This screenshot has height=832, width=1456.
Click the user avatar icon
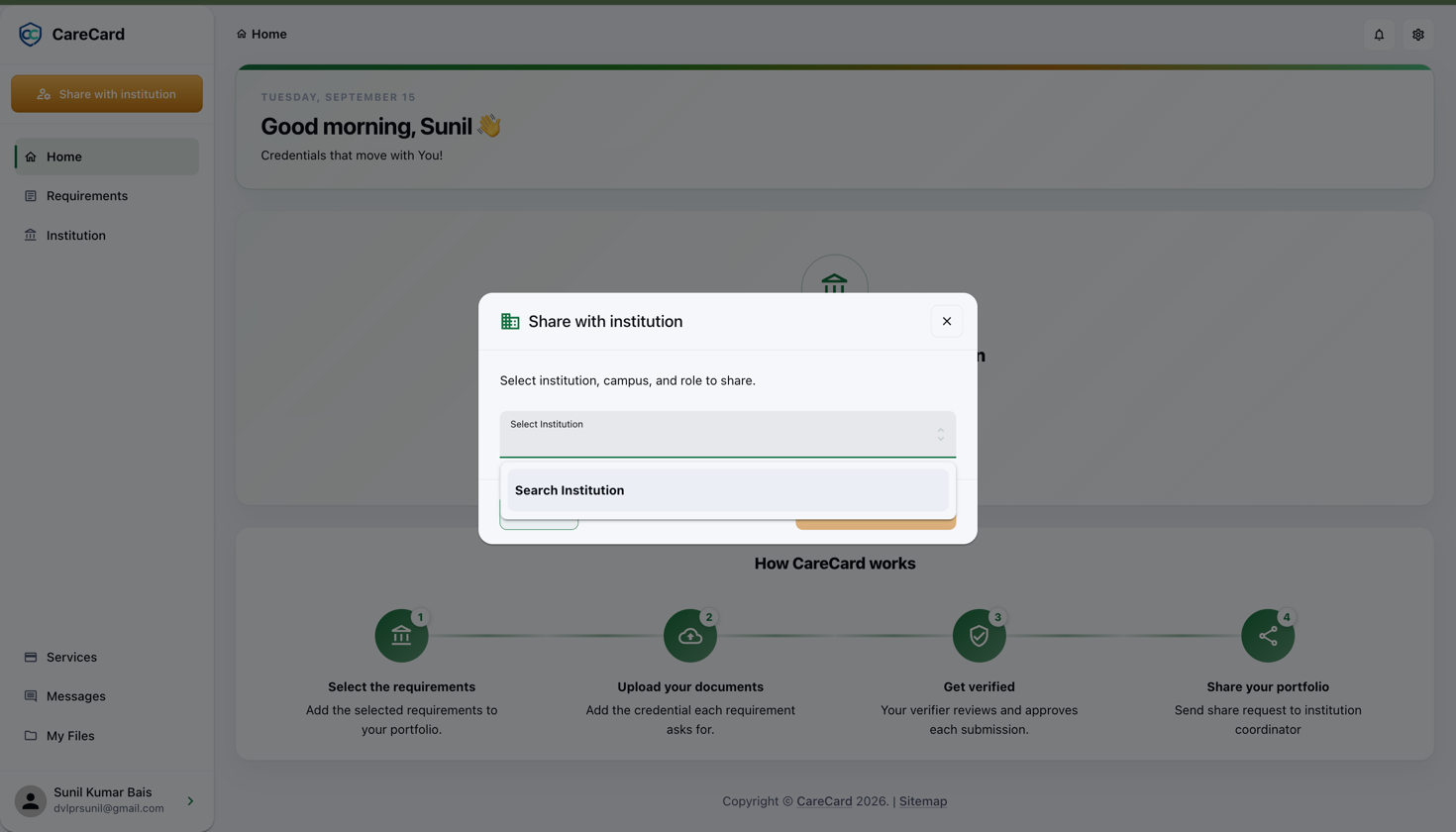tap(31, 801)
